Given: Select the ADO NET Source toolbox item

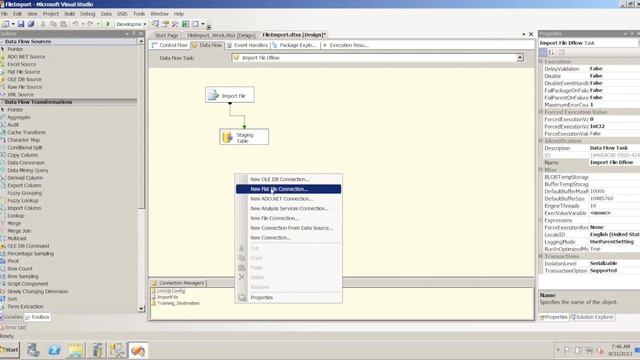Looking at the screenshot, I should coord(26,57).
